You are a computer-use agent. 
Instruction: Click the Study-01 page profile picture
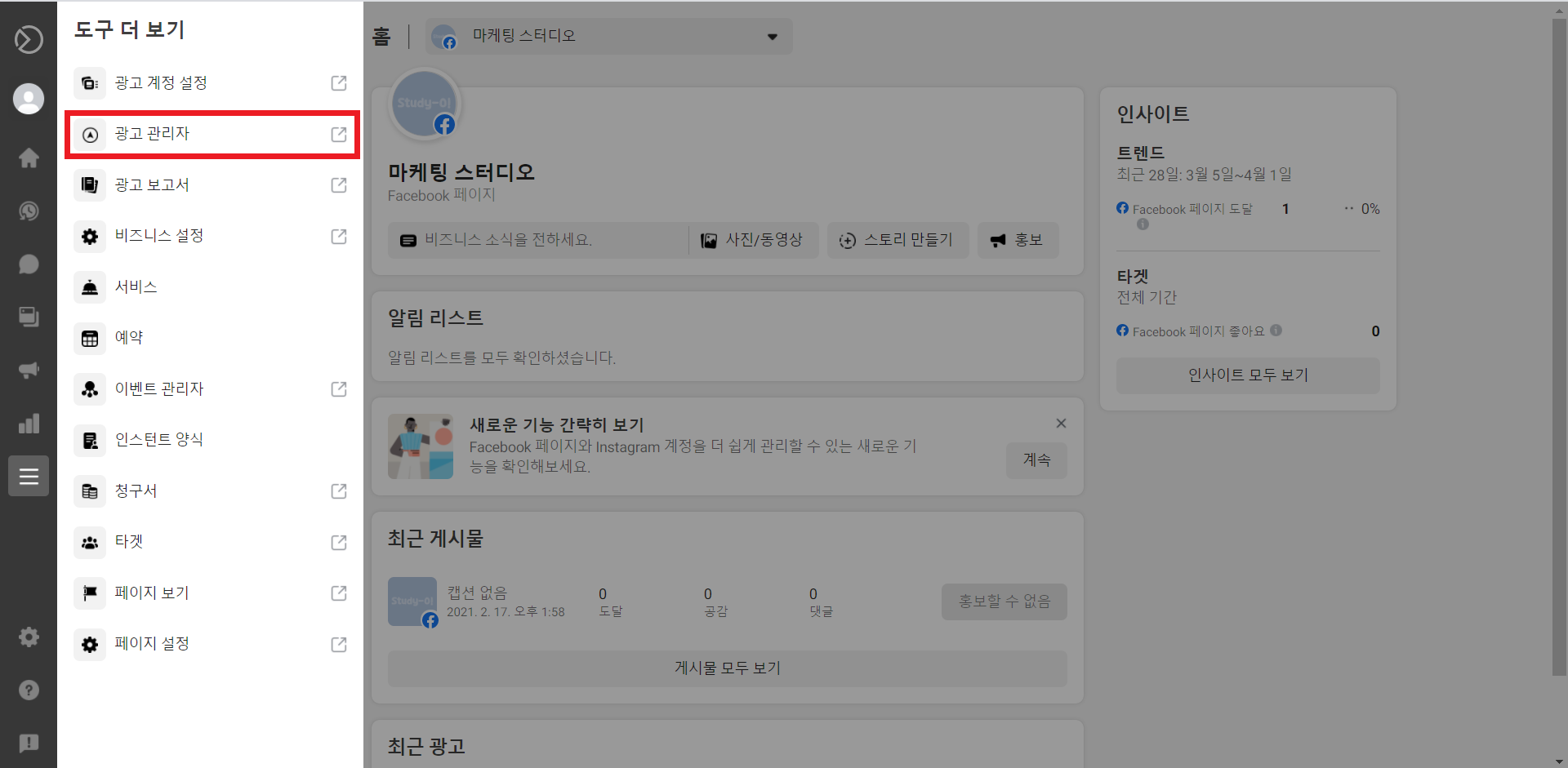pyautogui.click(x=425, y=104)
